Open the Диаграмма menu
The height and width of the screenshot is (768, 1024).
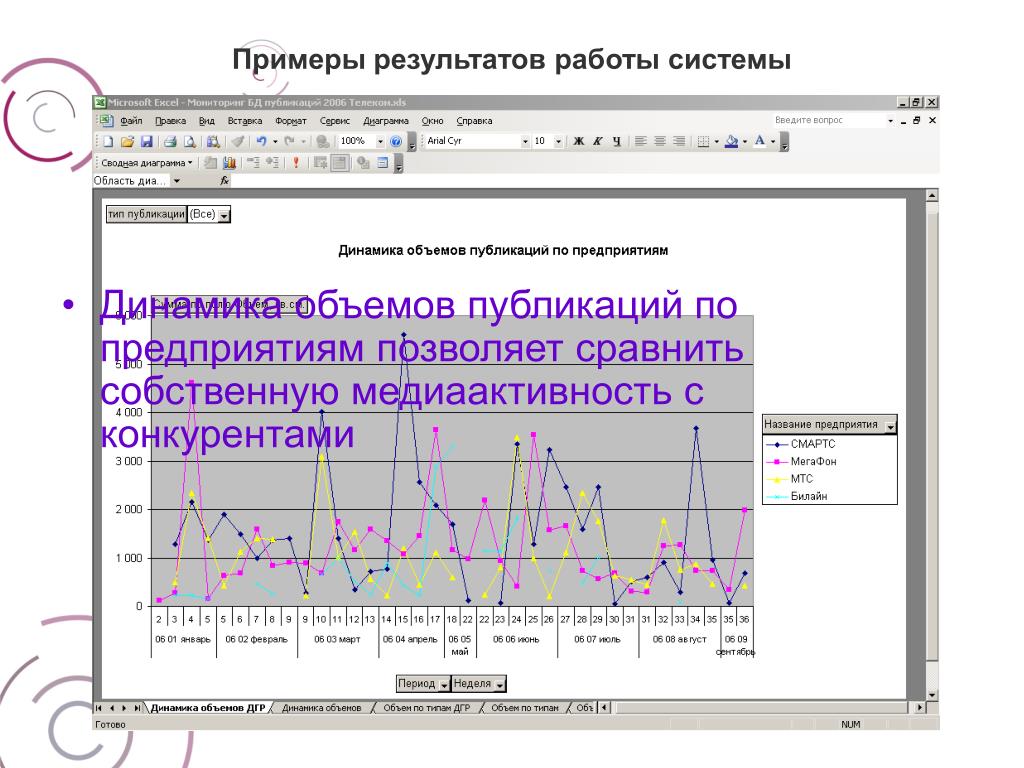386,121
